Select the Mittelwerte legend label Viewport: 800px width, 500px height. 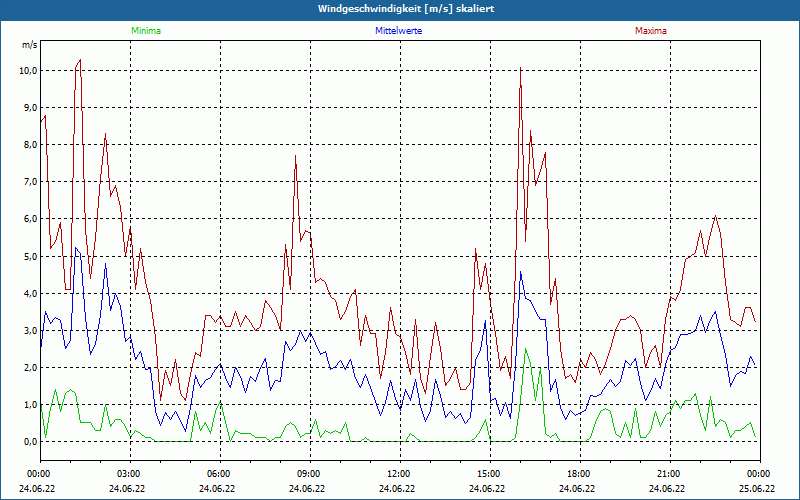tap(398, 31)
